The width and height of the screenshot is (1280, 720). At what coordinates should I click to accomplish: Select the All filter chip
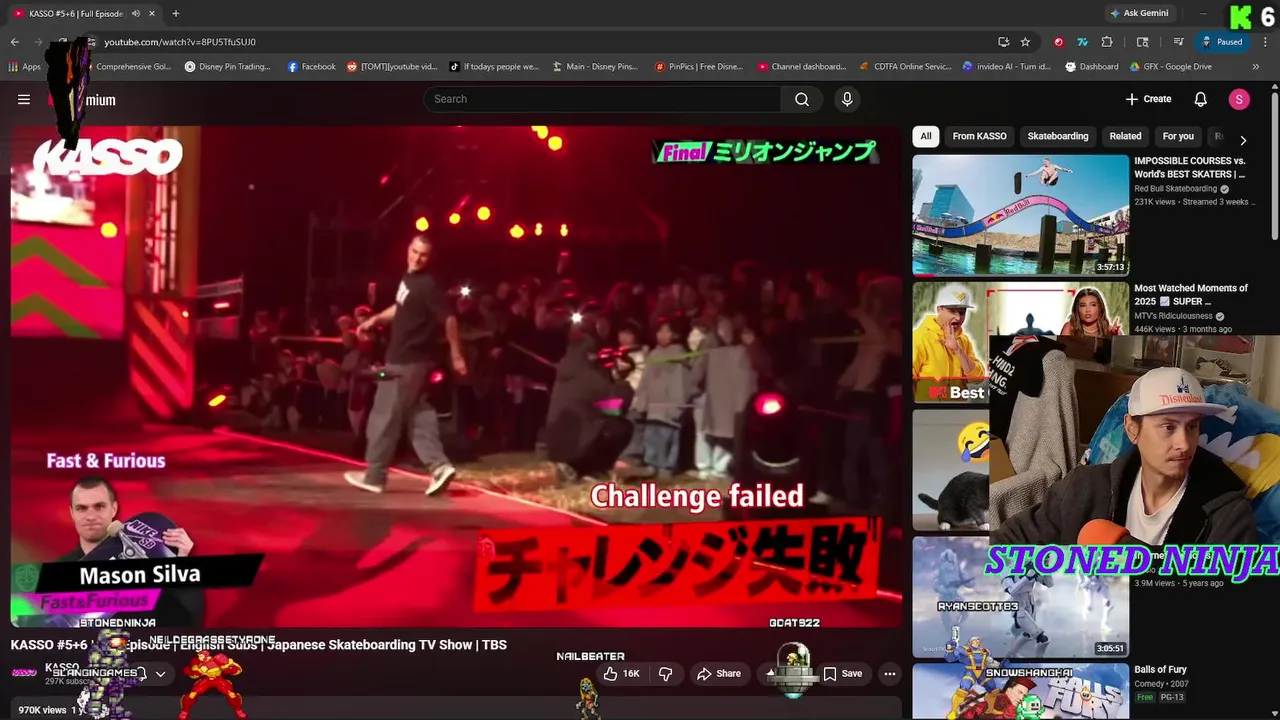click(926, 136)
